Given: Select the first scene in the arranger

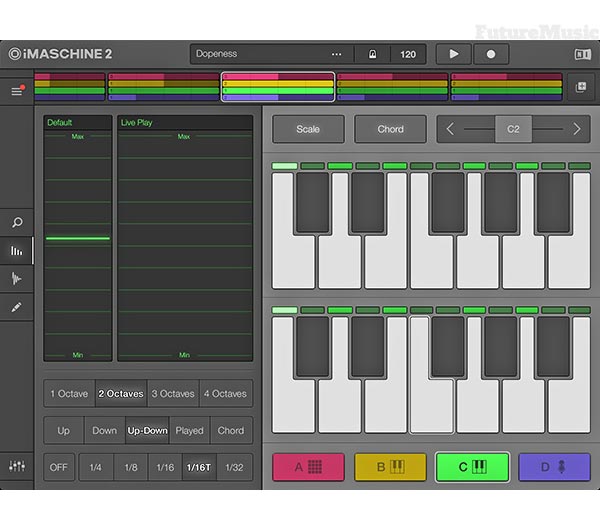Looking at the screenshot, I should click(70, 87).
